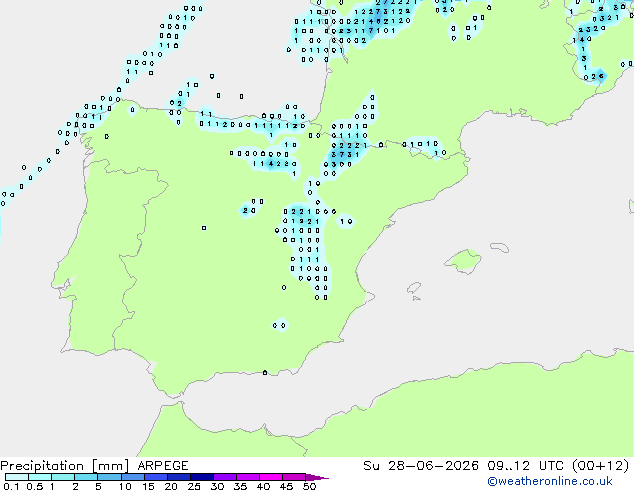The width and height of the screenshot is (634, 490).
Task: Click the legend scale label '0.1'
Action: [11, 486]
